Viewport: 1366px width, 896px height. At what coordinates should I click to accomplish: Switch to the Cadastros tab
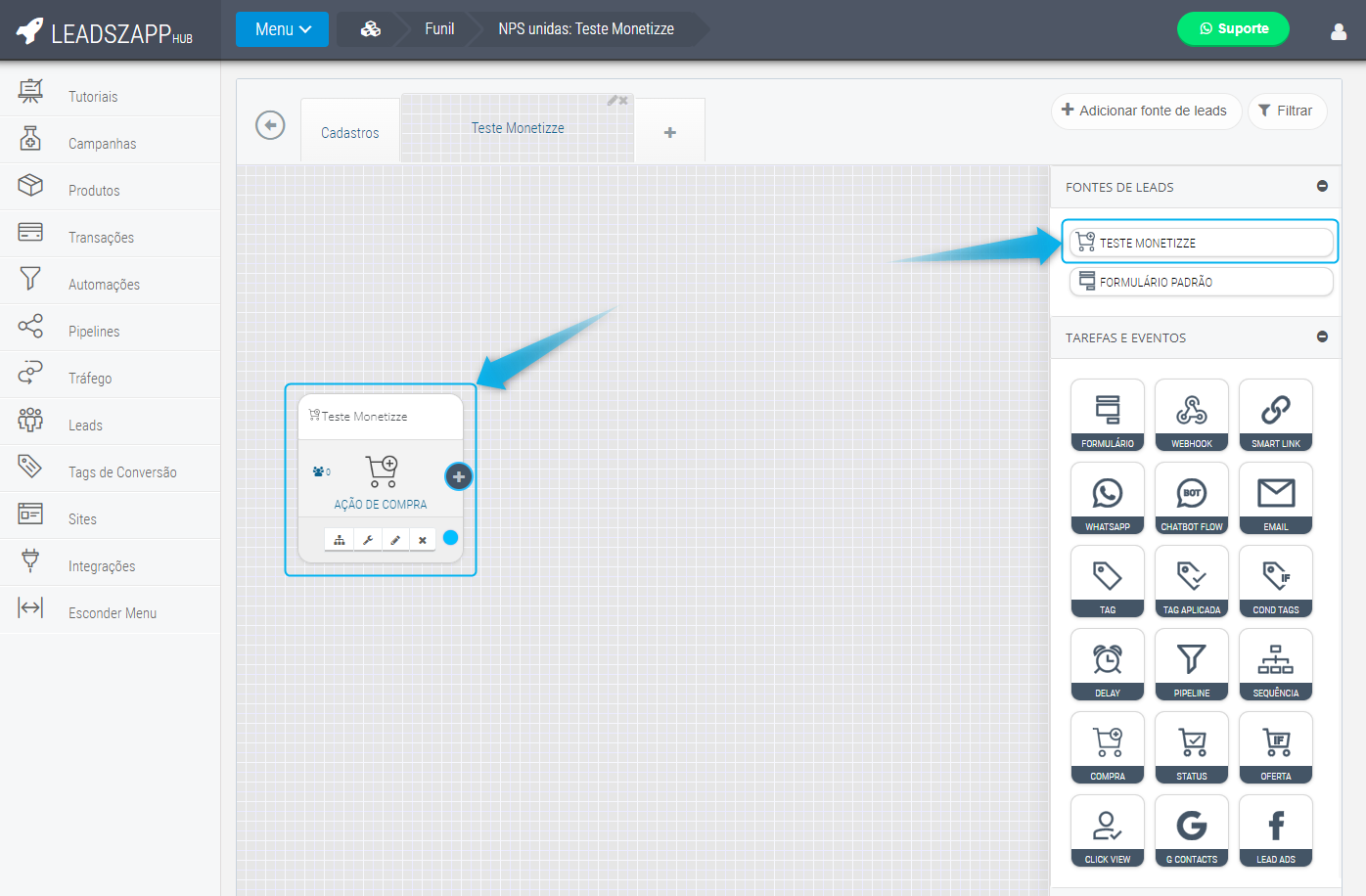[349, 133]
